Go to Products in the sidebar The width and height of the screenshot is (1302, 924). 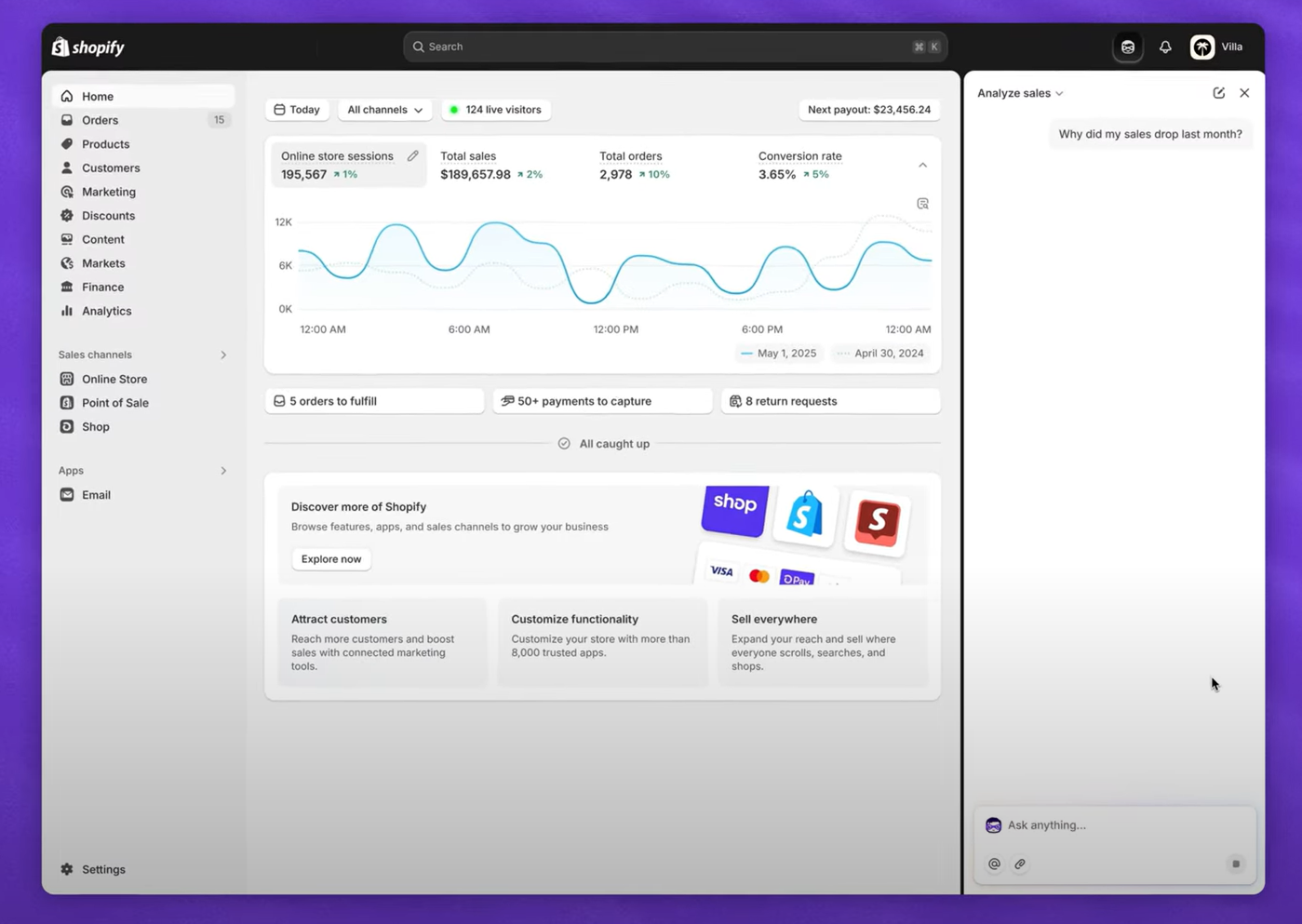143,144
